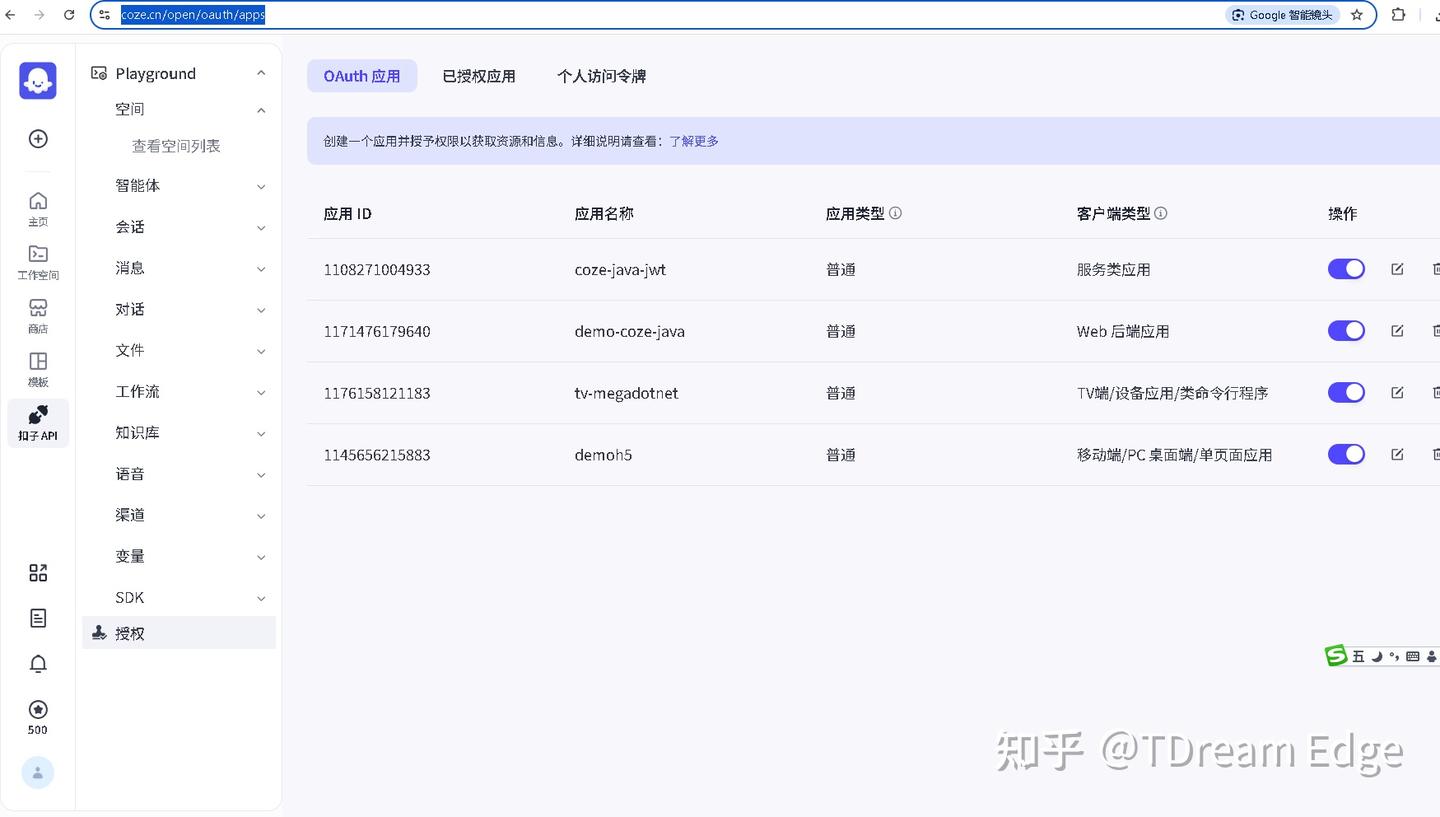Screen dimensions: 1440x817
Task: Turn off the demo-coze-java app toggle
Action: pos(1346,330)
